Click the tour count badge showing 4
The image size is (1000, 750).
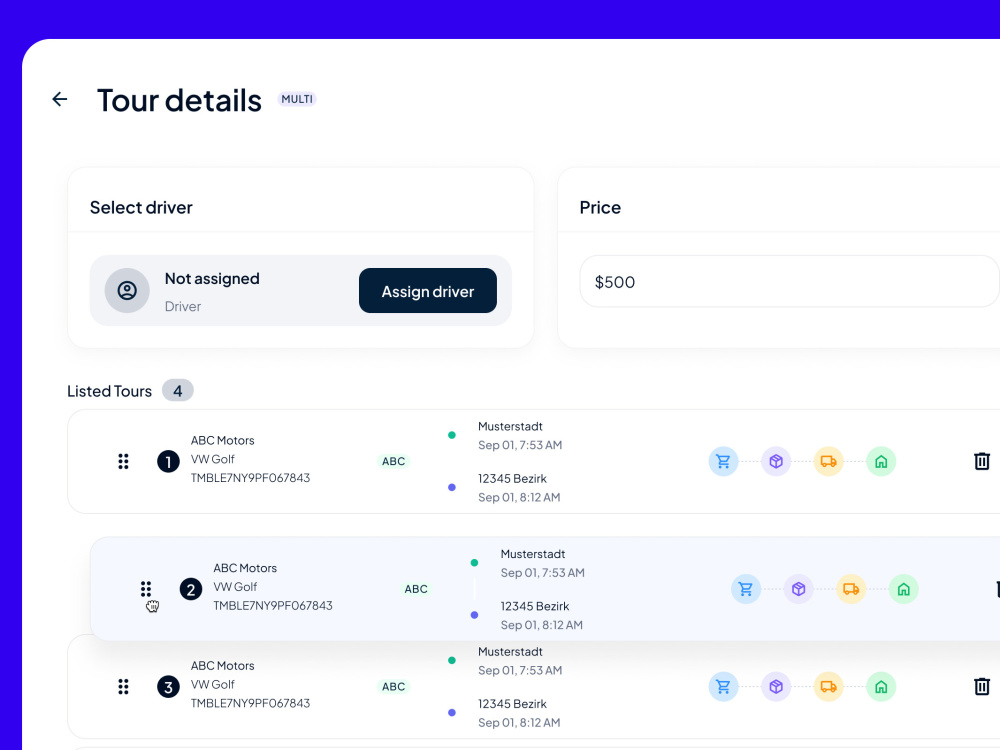178,390
